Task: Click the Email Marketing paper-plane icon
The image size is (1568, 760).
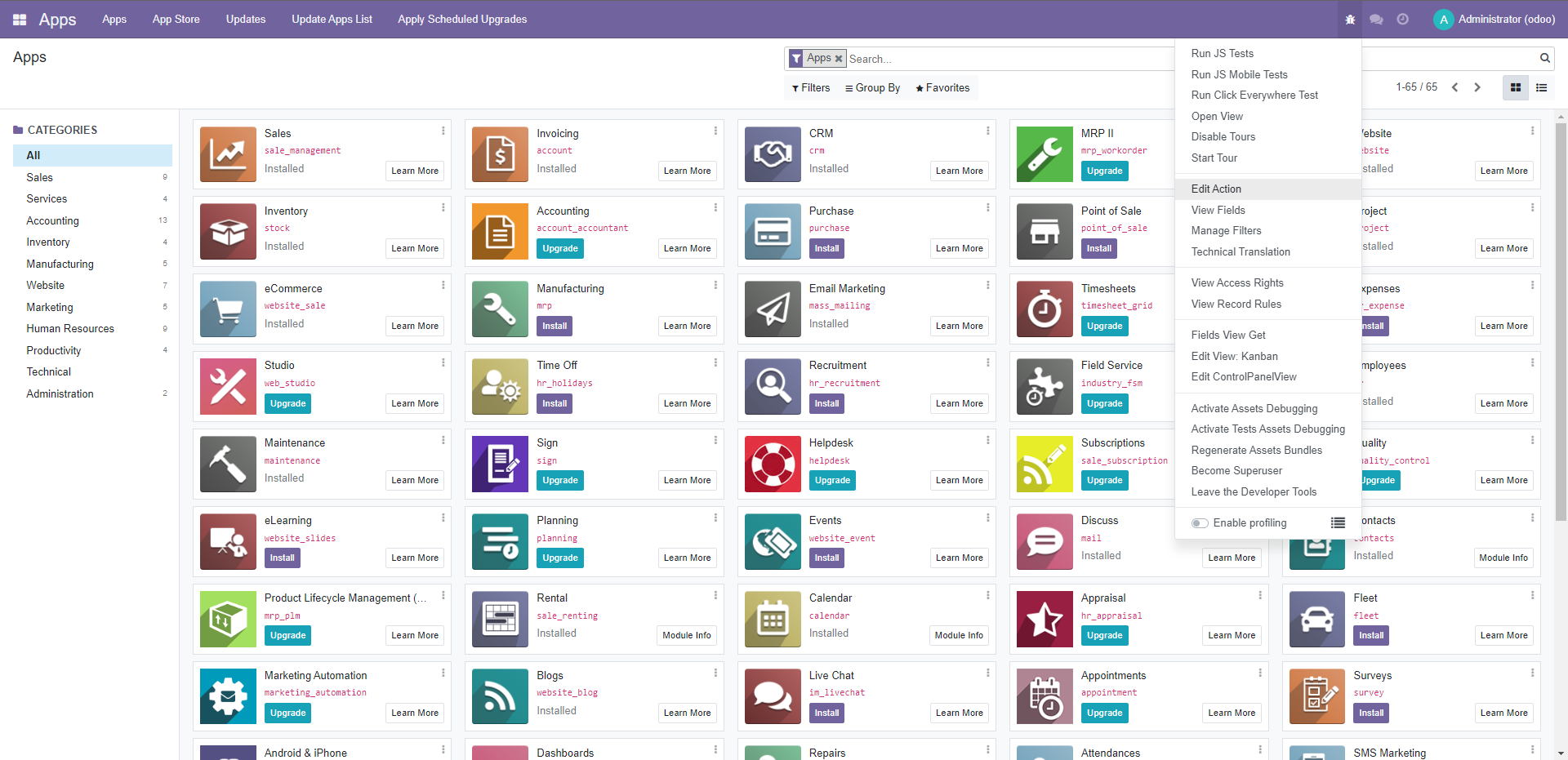Action: click(x=773, y=309)
